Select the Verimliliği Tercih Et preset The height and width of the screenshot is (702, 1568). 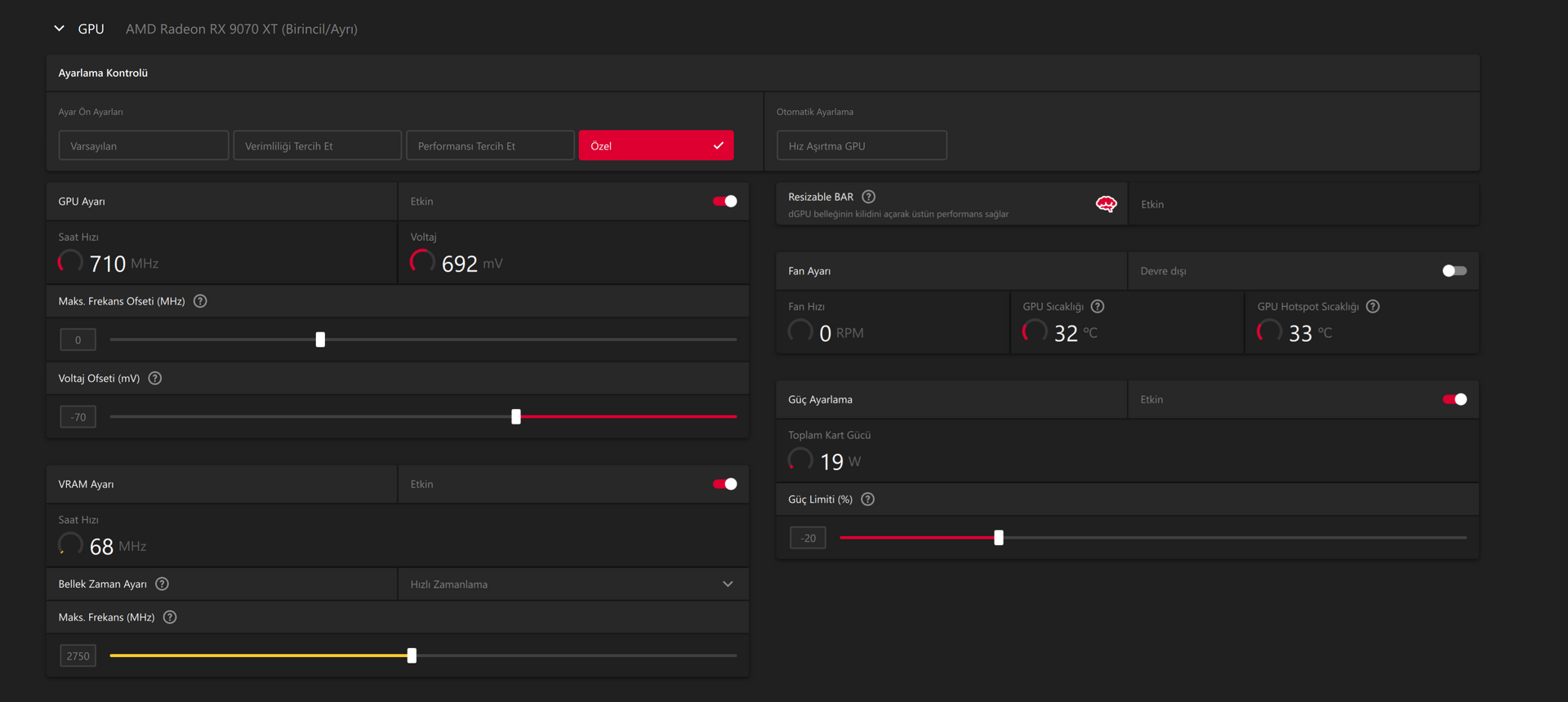click(x=318, y=145)
